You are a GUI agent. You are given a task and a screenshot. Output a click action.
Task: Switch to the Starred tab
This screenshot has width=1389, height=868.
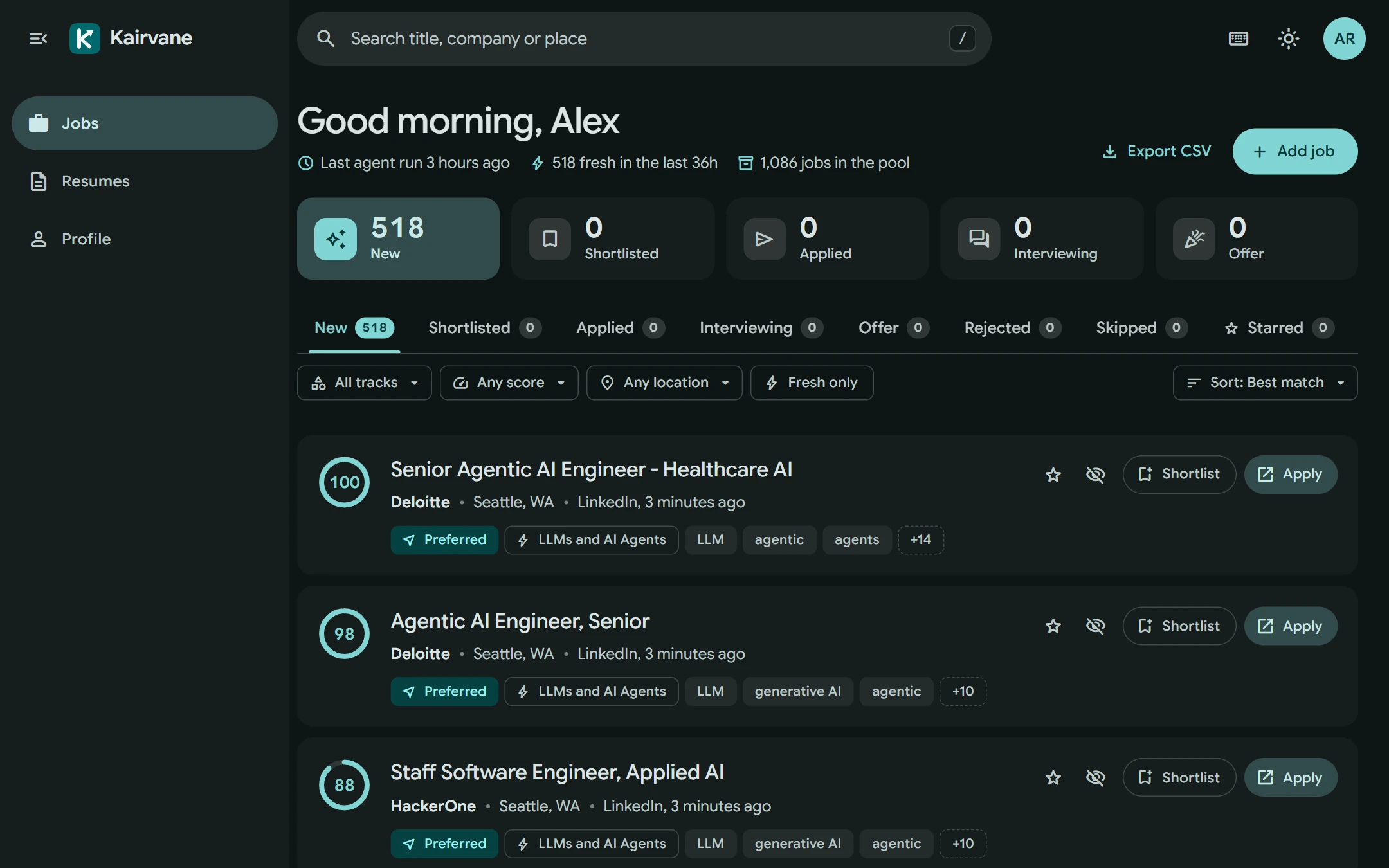pos(1280,328)
